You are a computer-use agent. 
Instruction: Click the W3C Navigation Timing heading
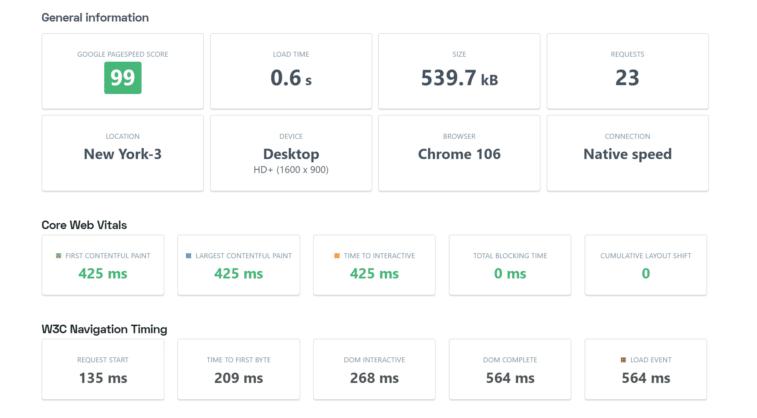tap(104, 329)
